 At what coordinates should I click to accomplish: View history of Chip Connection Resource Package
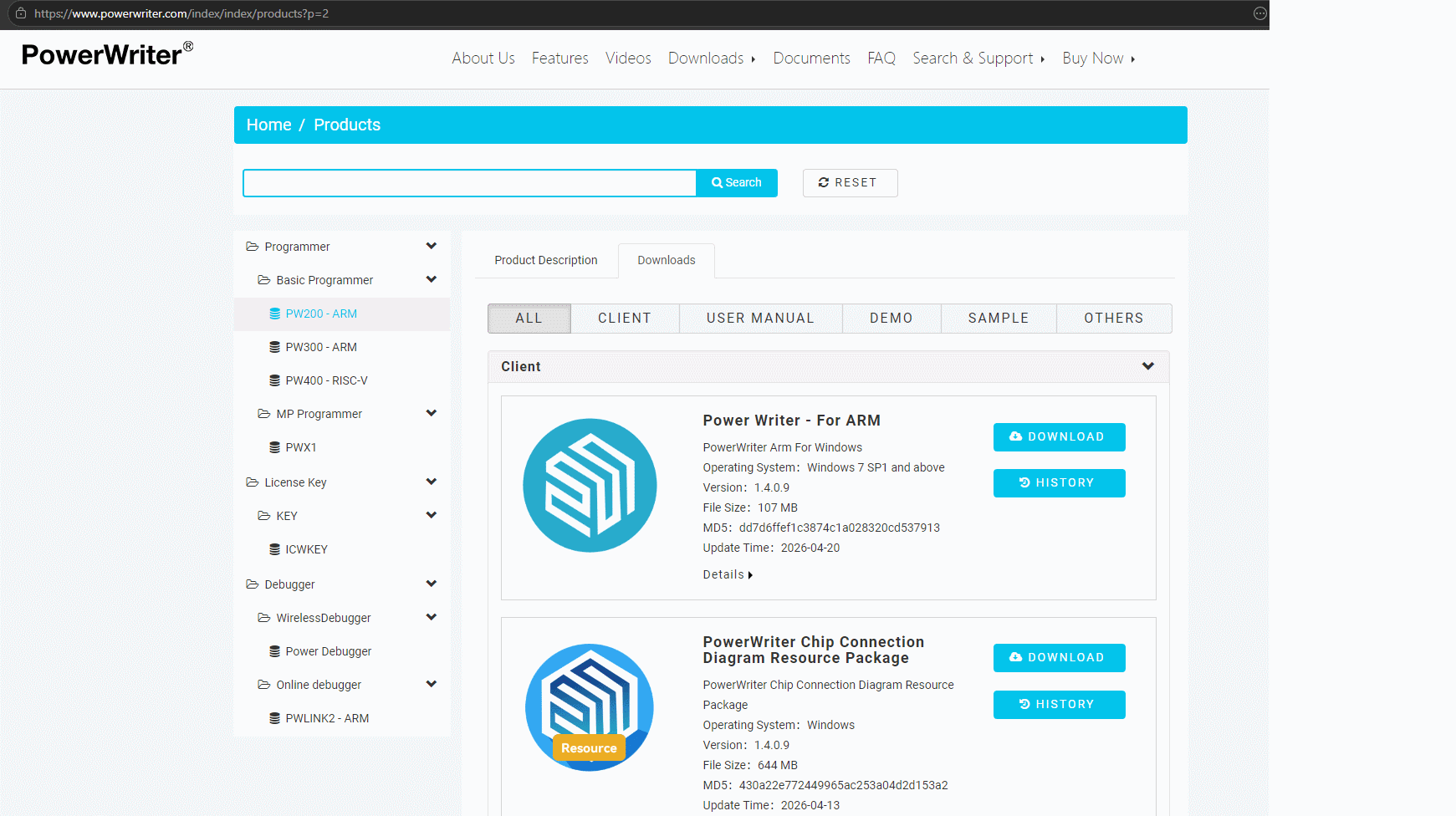[x=1059, y=705]
